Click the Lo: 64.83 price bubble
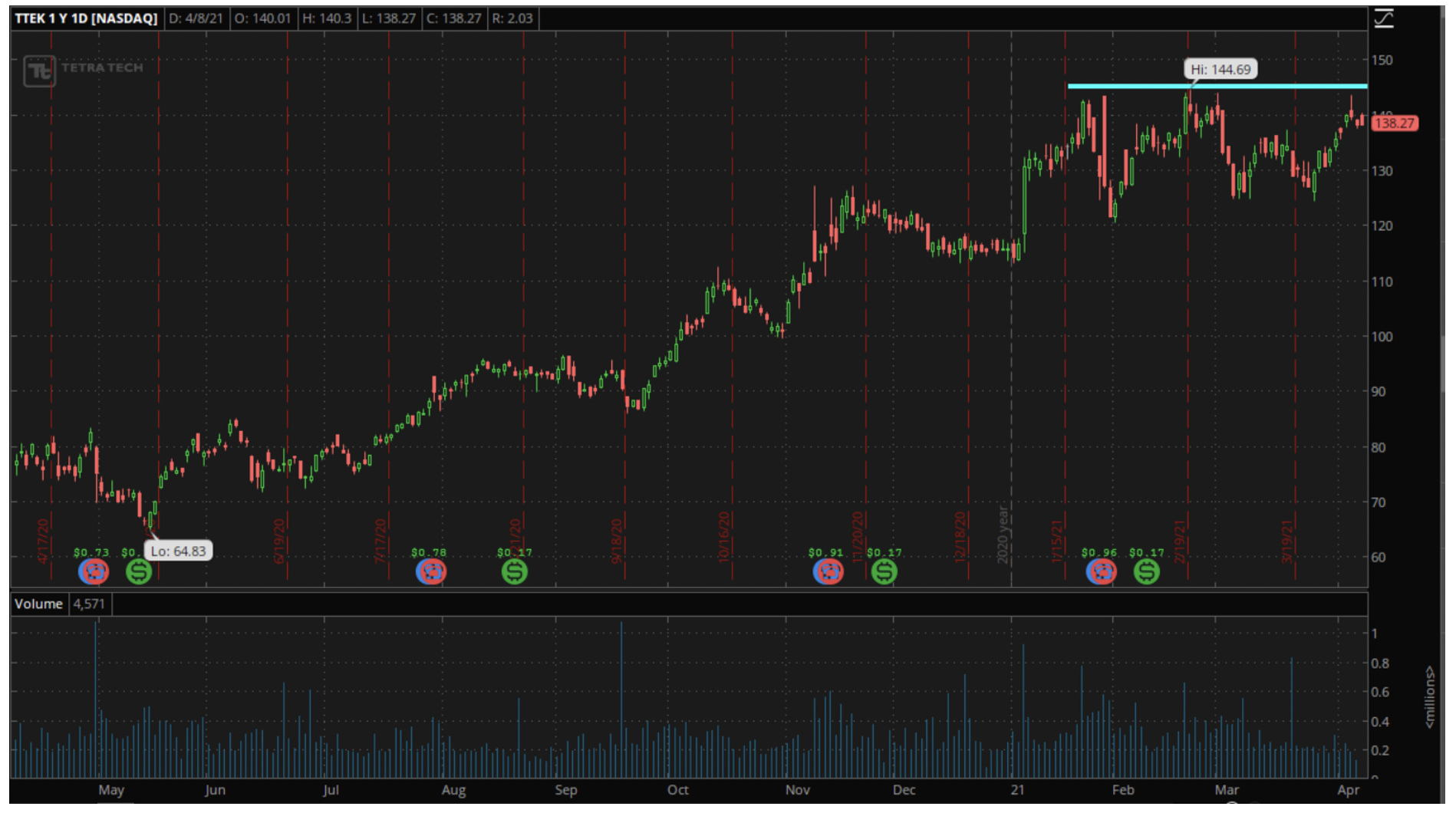Image resolution: width=1456 pixels, height=813 pixels. coord(178,551)
